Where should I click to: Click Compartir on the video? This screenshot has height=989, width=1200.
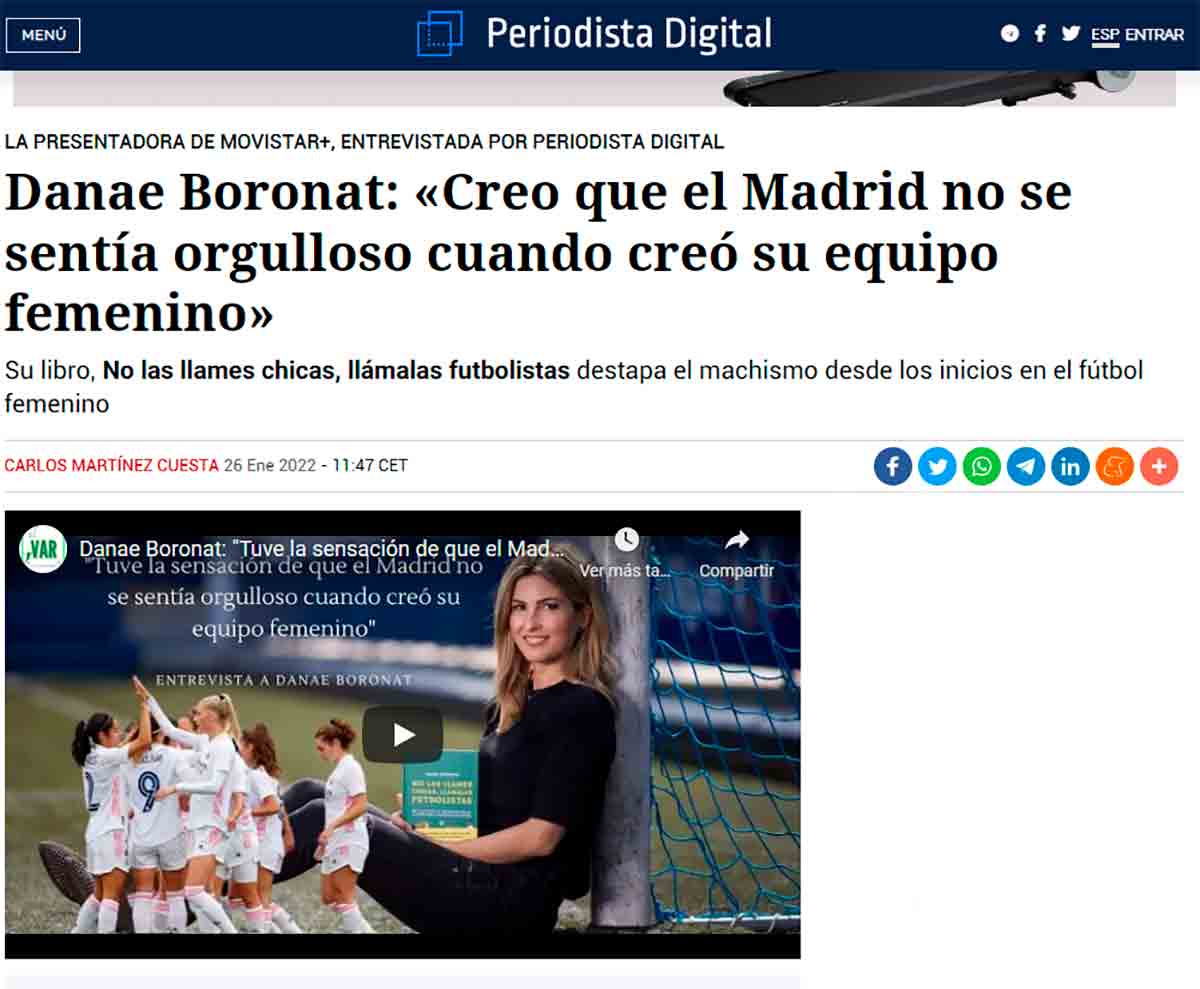point(737,554)
